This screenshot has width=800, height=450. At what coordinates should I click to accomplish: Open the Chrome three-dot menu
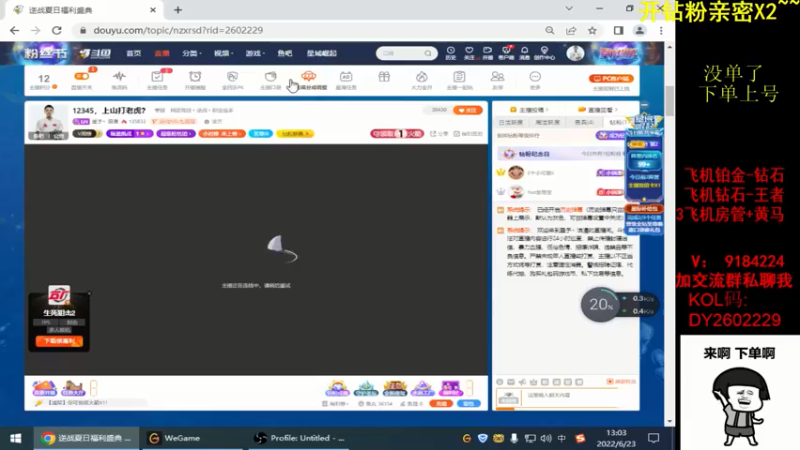[661, 31]
